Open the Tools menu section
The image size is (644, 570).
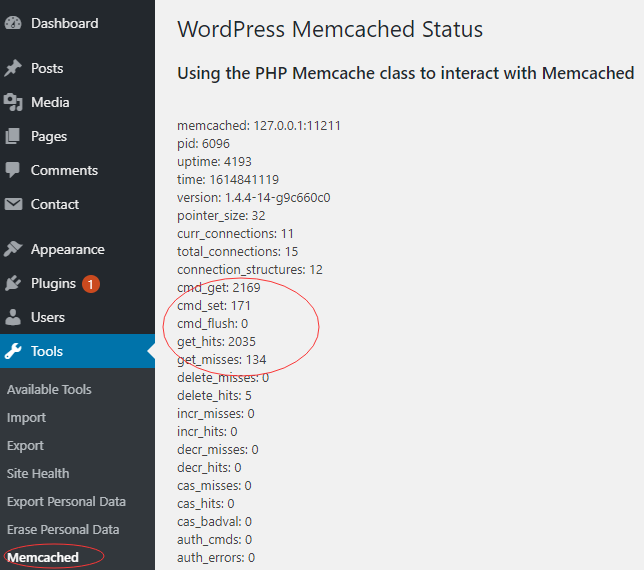coord(47,351)
